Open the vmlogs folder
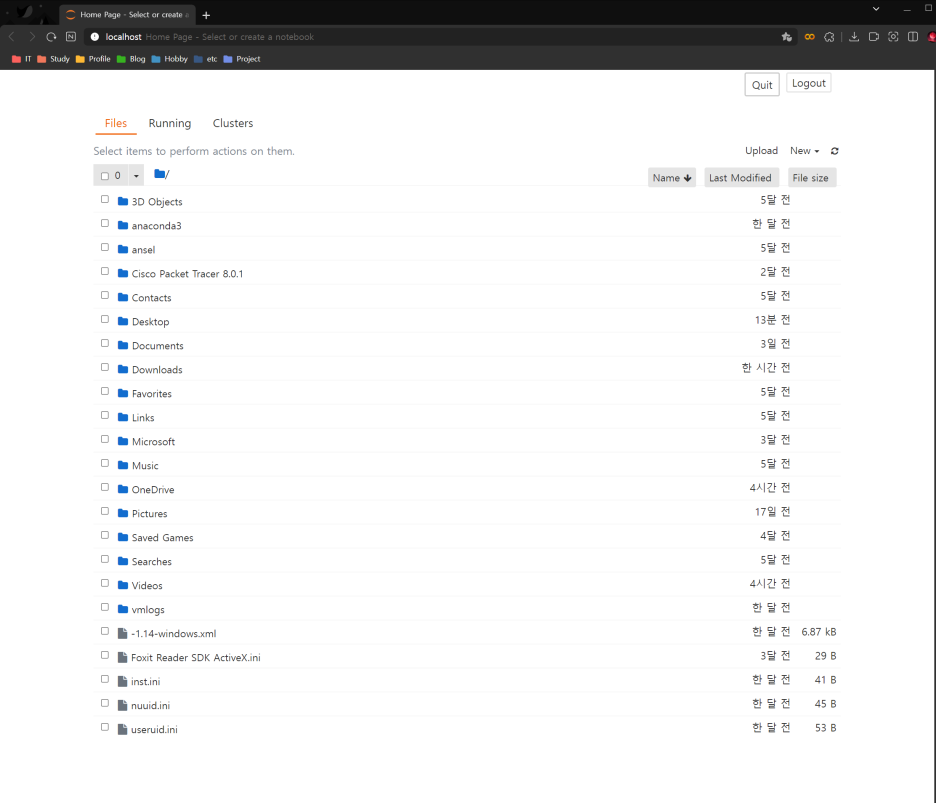Screen dimensions: 936x803 point(148,610)
